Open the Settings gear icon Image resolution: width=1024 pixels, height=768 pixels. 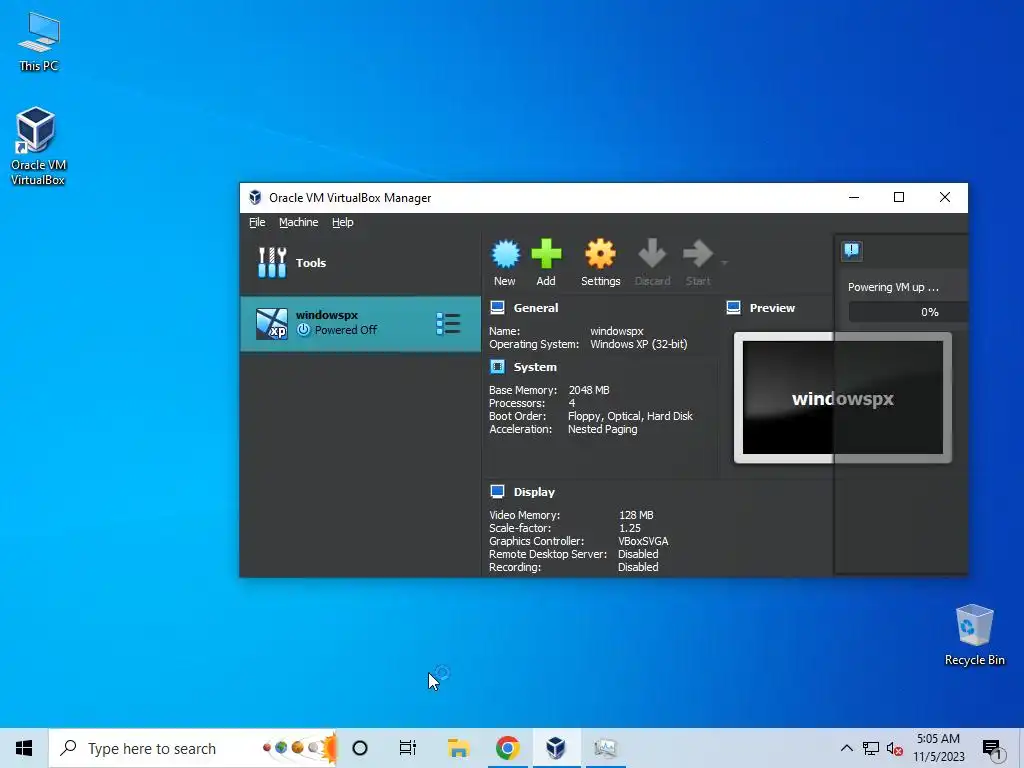coord(600,254)
